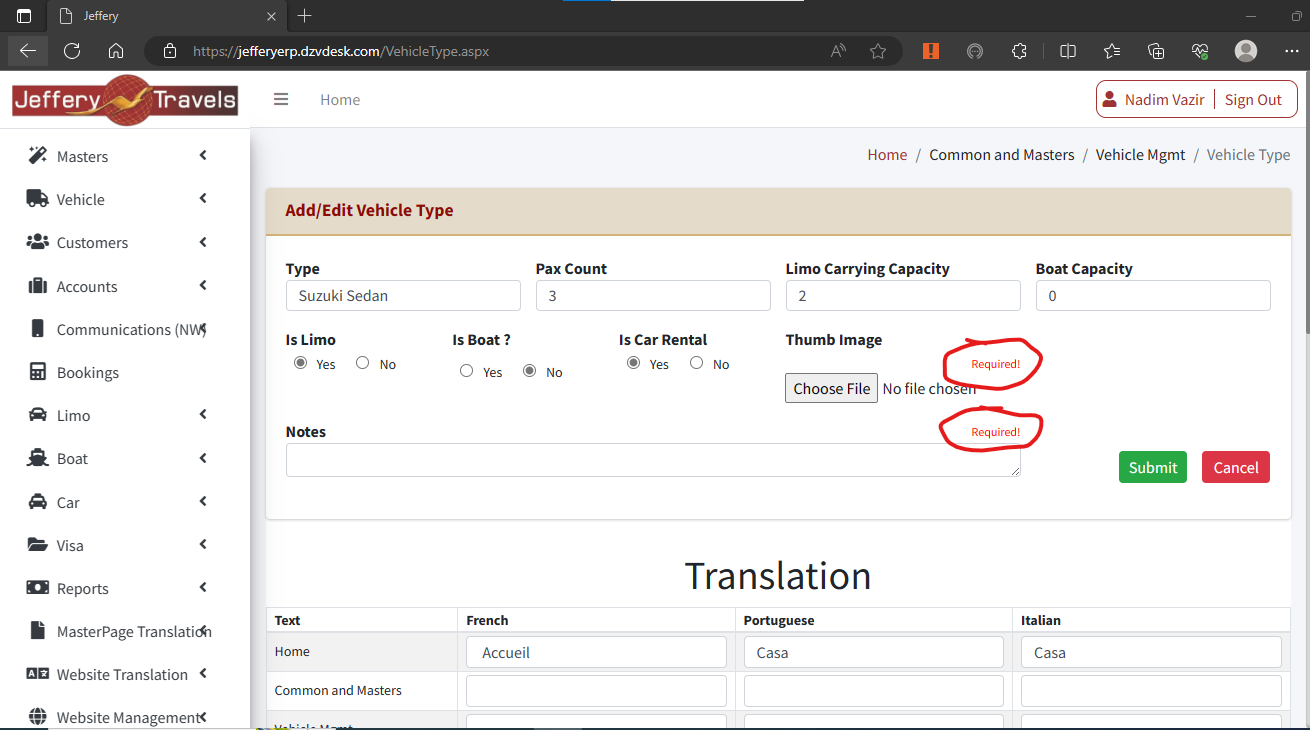The width and height of the screenshot is (1310, 730).
Task: Open the Limo sidebar menu item
Action: pyautogui.click(x=73, y=415)
